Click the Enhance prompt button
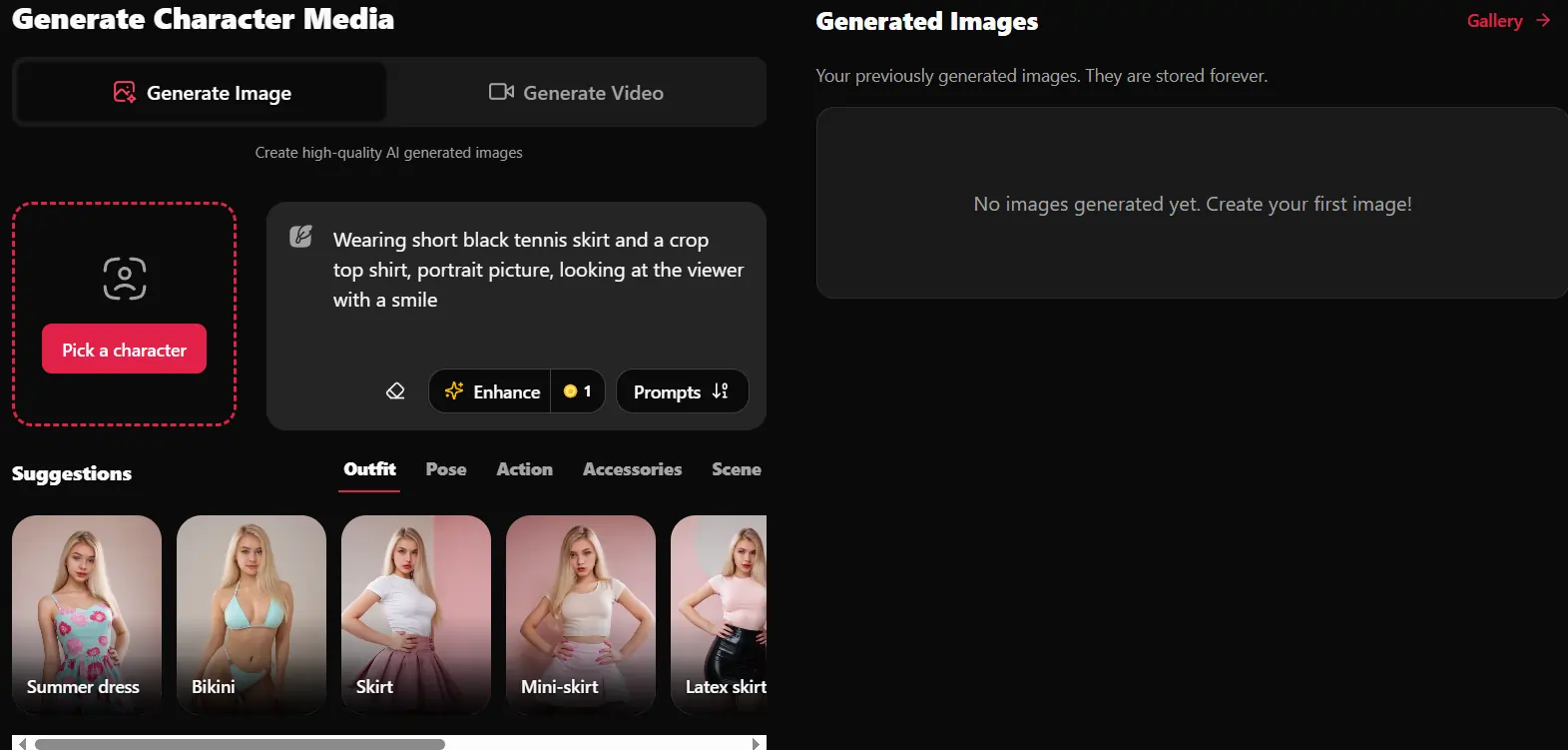Screen dimensions: 1568x750 point(491,391)
